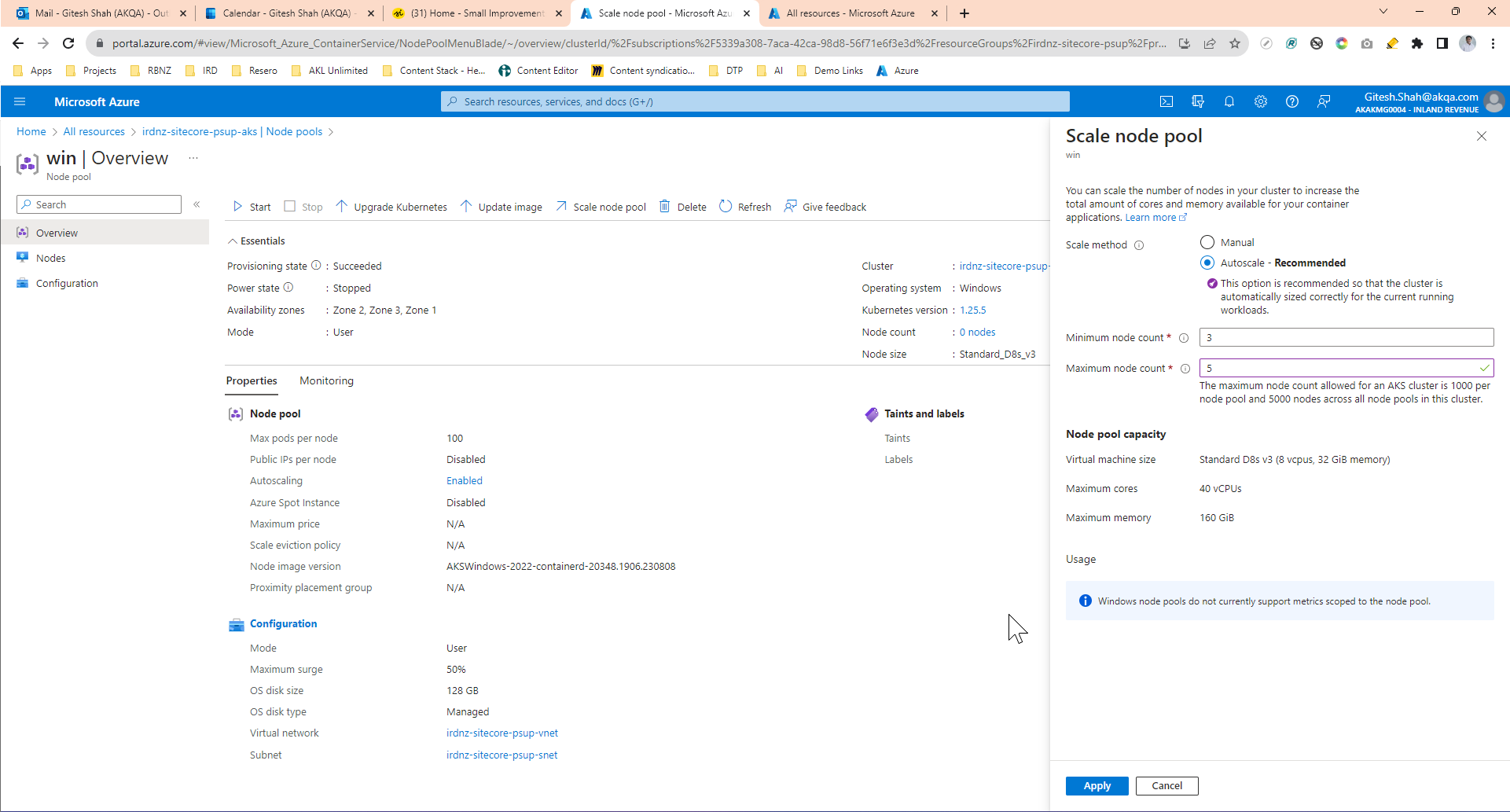Click Upgrade Kubernetes in the command bar
This screenshot has width=1510, height=812.
point(391,207)
